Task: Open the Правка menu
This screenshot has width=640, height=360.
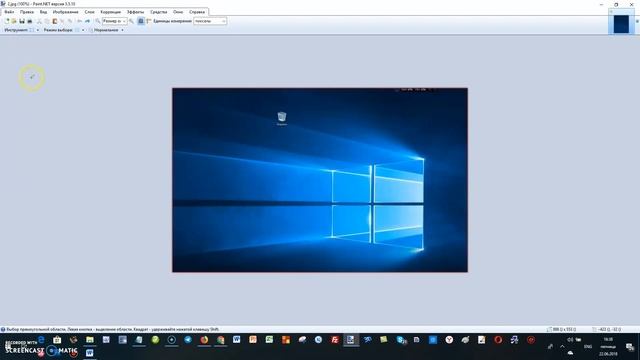Action: tap(27, 12)
